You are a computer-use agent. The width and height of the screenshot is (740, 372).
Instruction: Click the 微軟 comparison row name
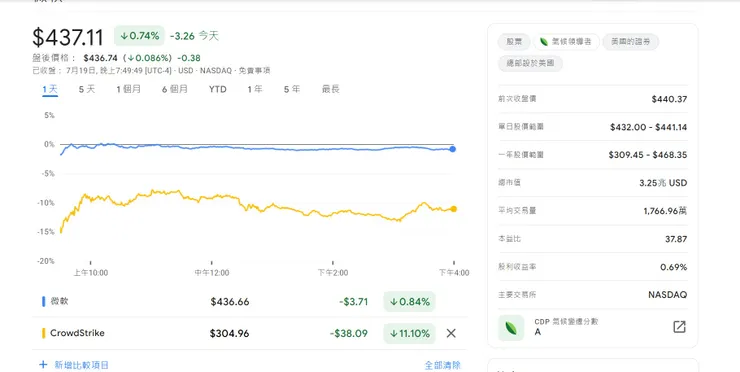pos(59,301)
